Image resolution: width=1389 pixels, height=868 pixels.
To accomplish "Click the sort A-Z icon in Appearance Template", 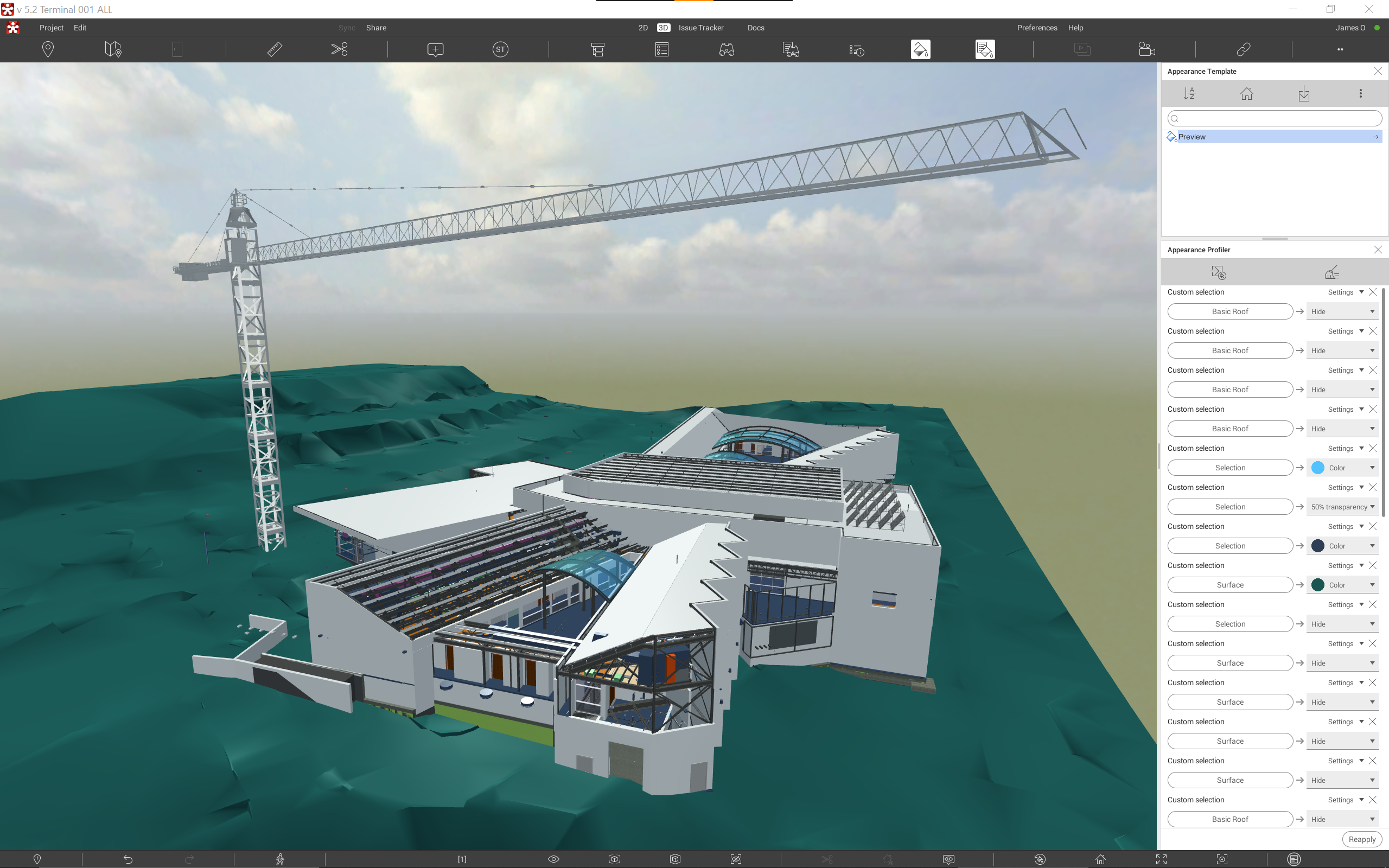I will coord(1189,93).
